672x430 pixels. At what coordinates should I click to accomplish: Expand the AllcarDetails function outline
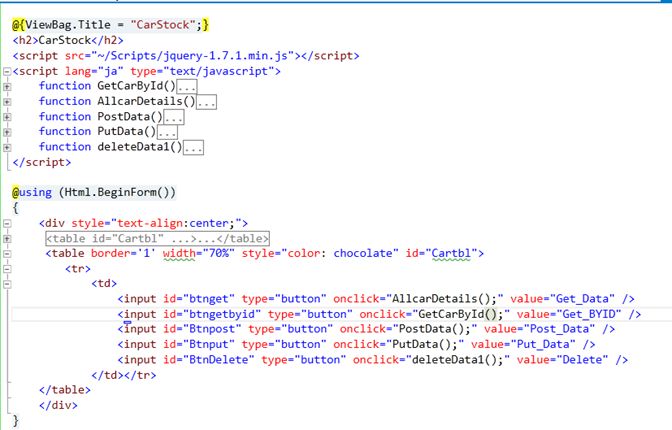[7, 102]
